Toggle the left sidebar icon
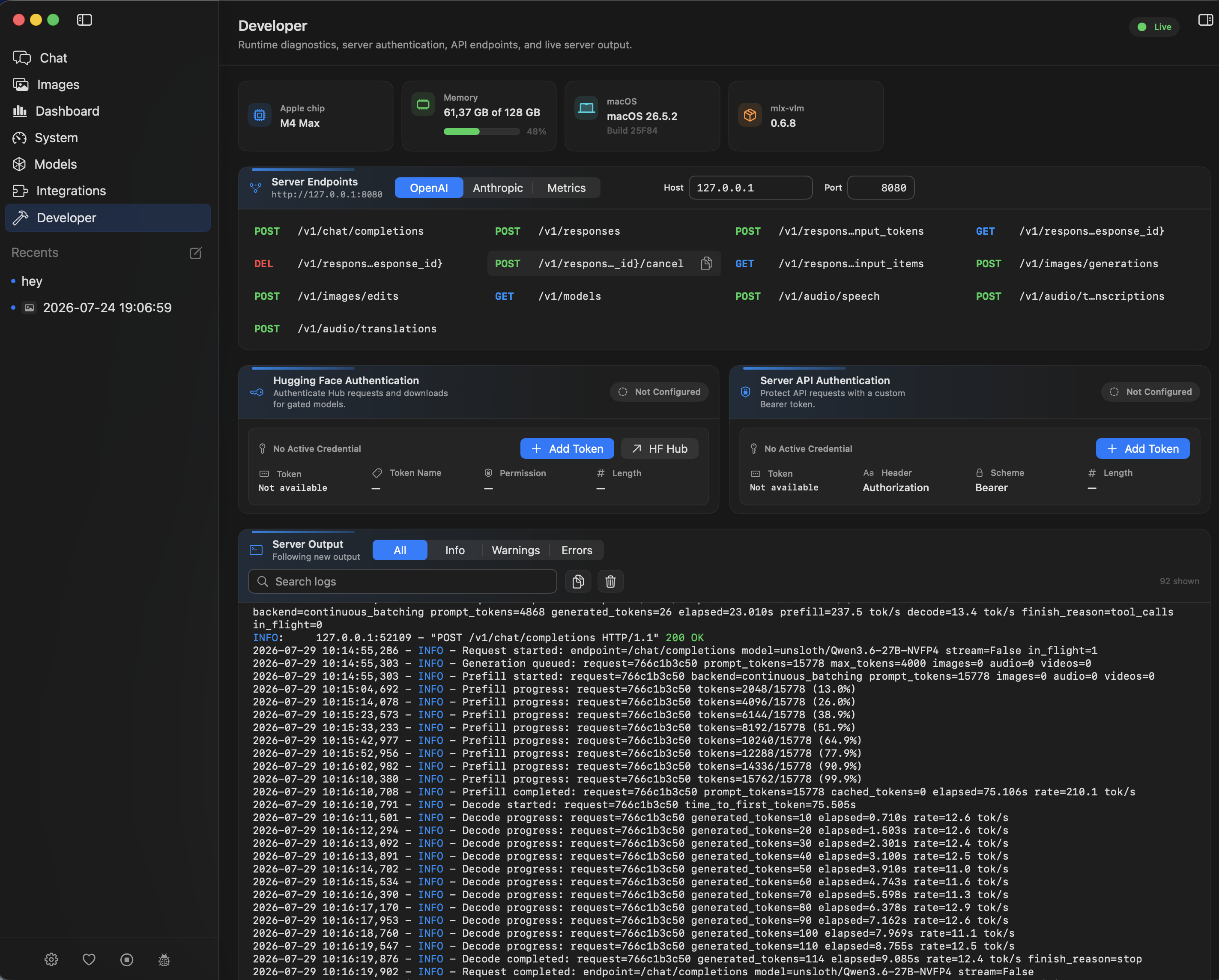 pos(84,20)
